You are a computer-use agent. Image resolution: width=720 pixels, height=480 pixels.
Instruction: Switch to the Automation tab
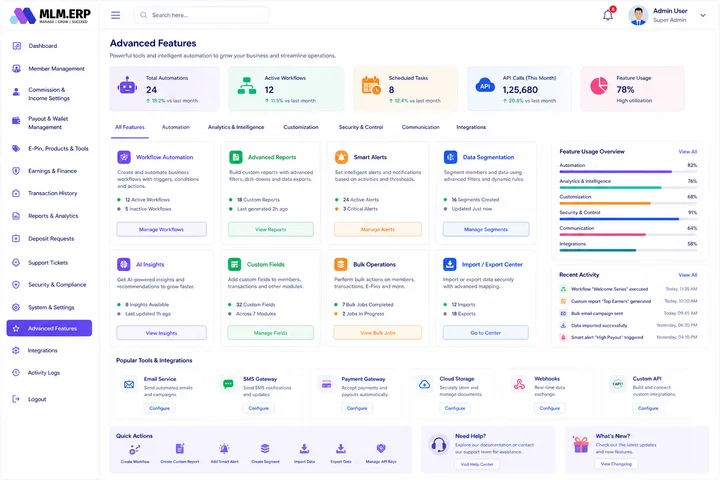tap(175, 127)
